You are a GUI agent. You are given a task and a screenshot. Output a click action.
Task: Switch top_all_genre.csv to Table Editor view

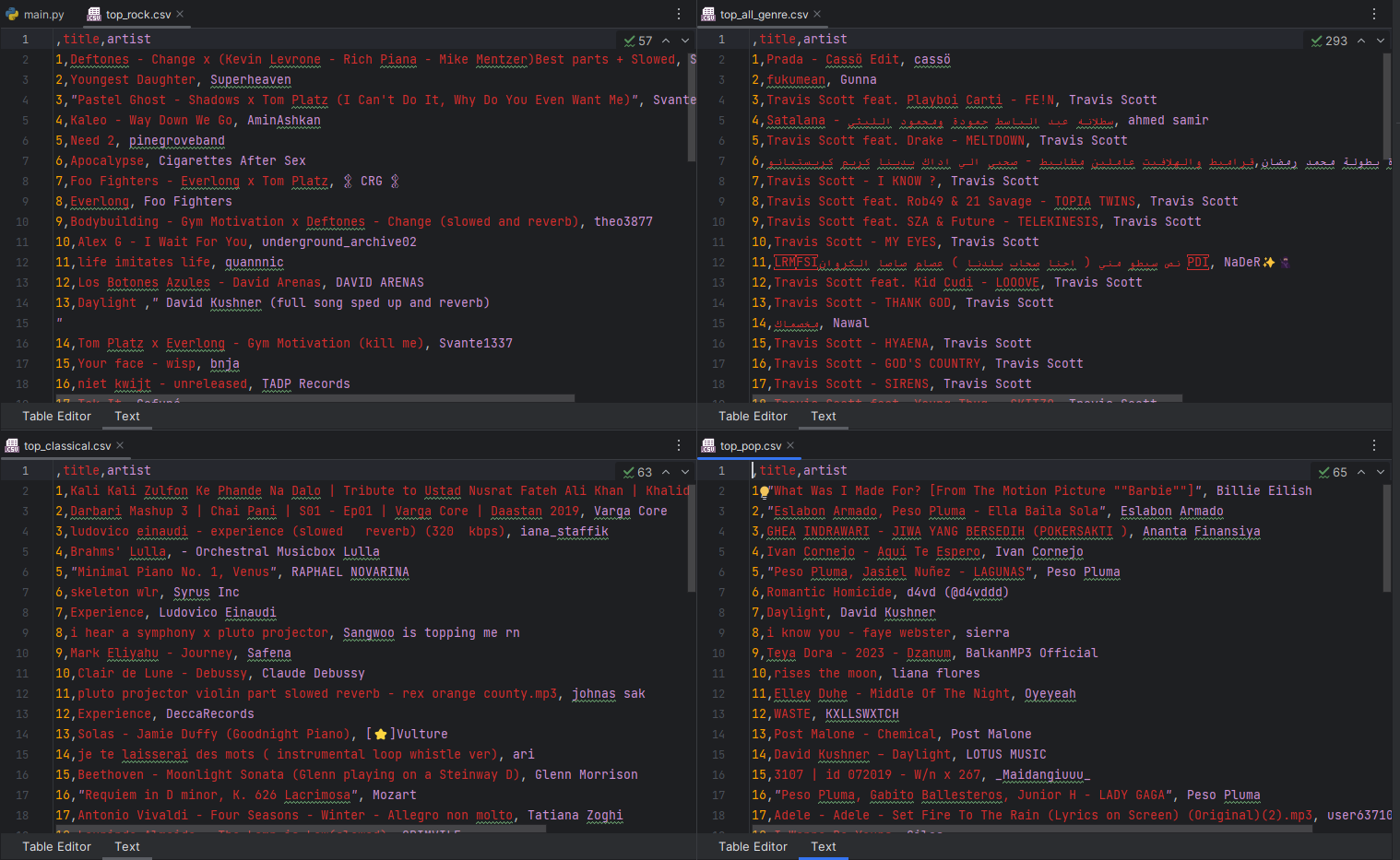click(x=753, y=416)
